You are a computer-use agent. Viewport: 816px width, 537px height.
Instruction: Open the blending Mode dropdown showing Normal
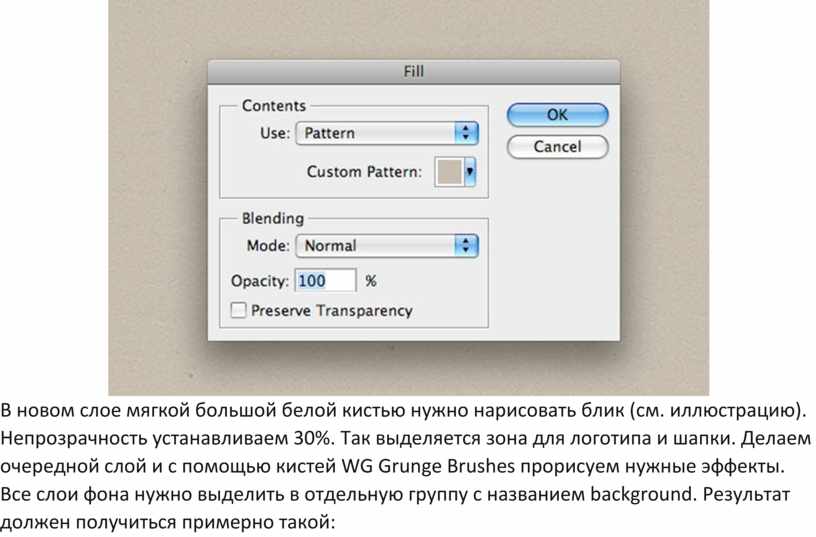click(387, 246)
